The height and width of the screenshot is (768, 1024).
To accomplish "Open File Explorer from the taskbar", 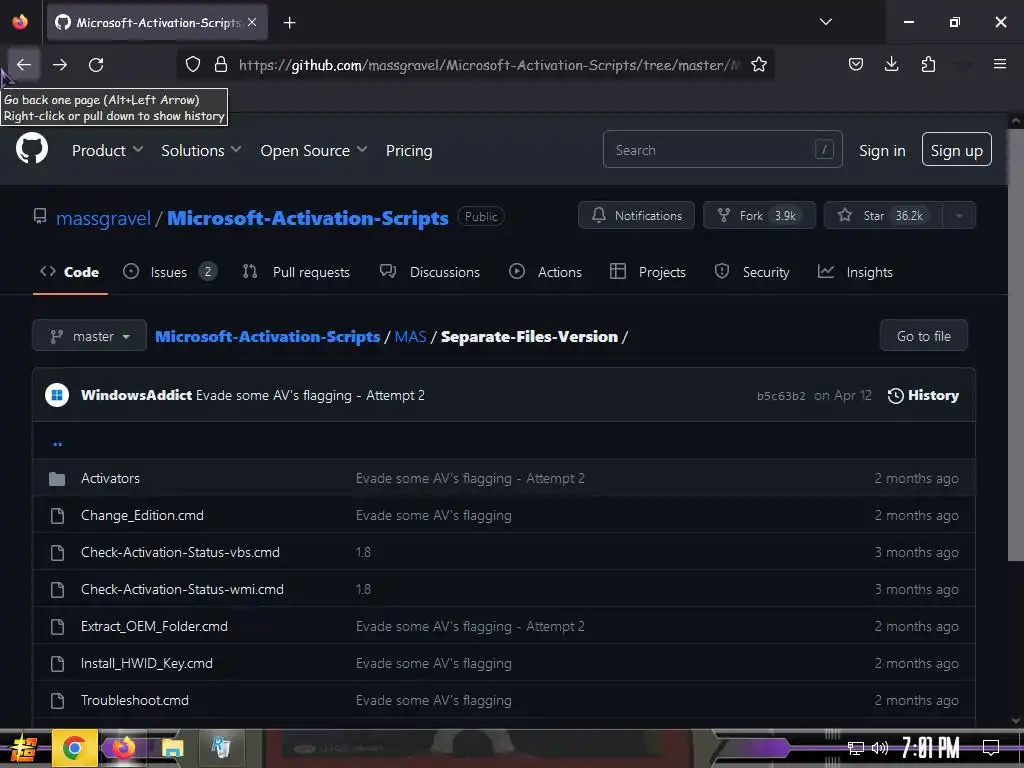I will click(x=172, y=748).
